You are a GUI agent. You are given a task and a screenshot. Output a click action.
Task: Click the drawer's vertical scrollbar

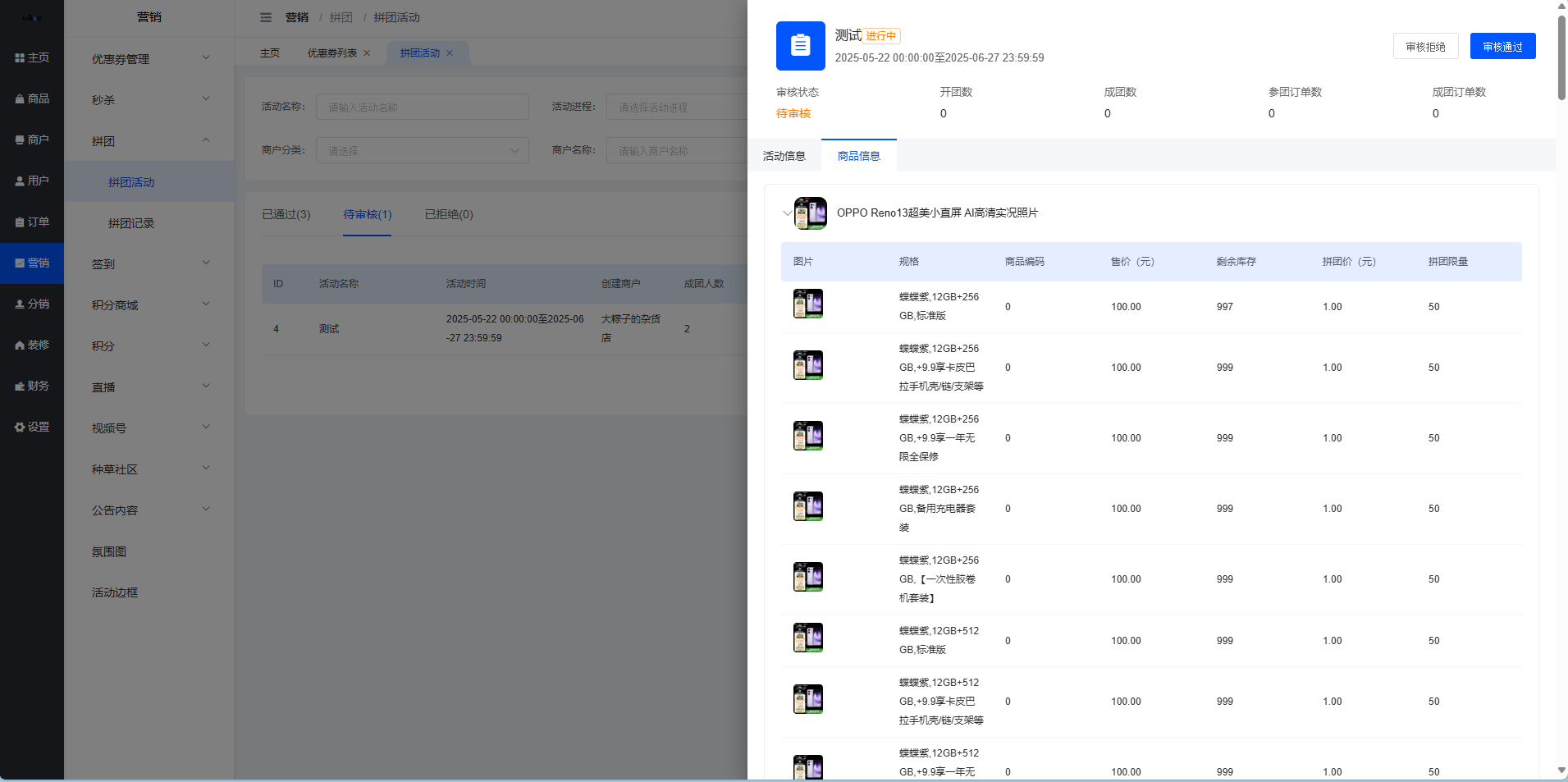tap(1561, 57)
